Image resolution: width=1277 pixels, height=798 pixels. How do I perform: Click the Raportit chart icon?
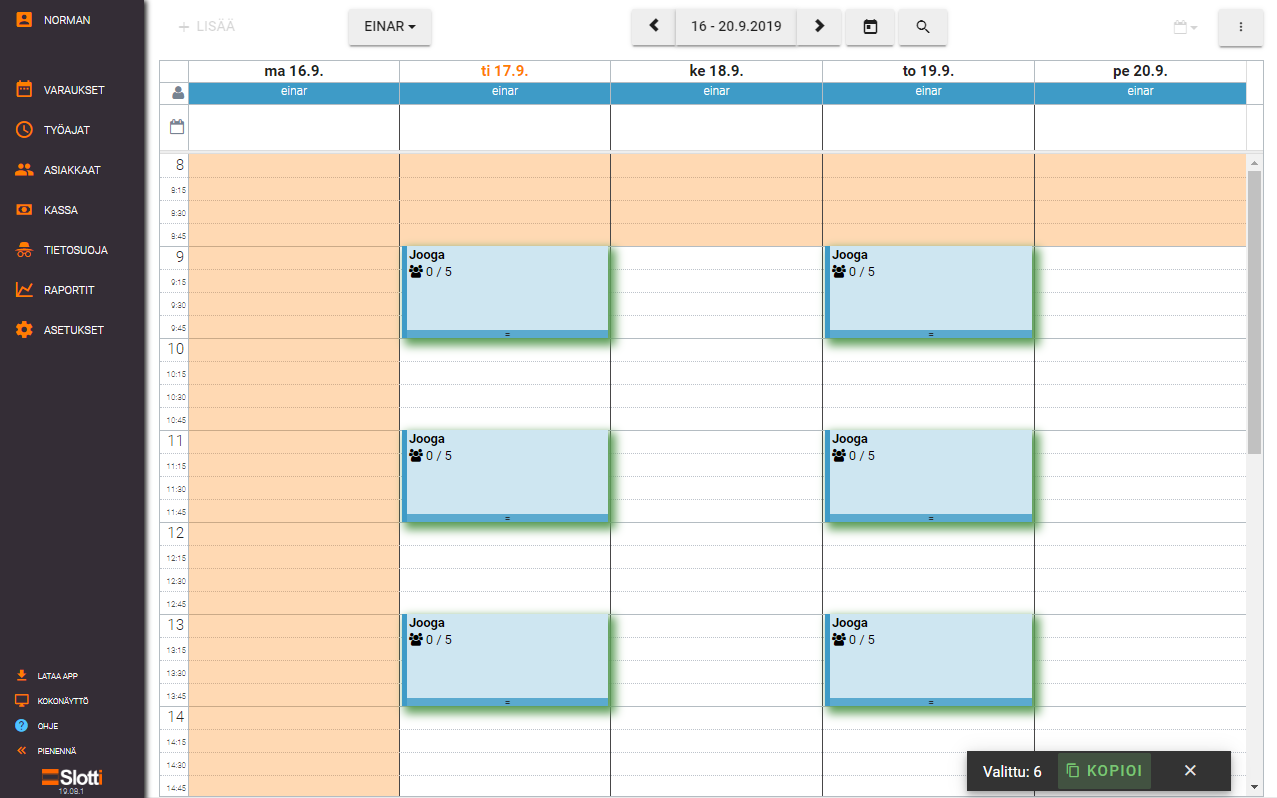click(x=24, y=290)
